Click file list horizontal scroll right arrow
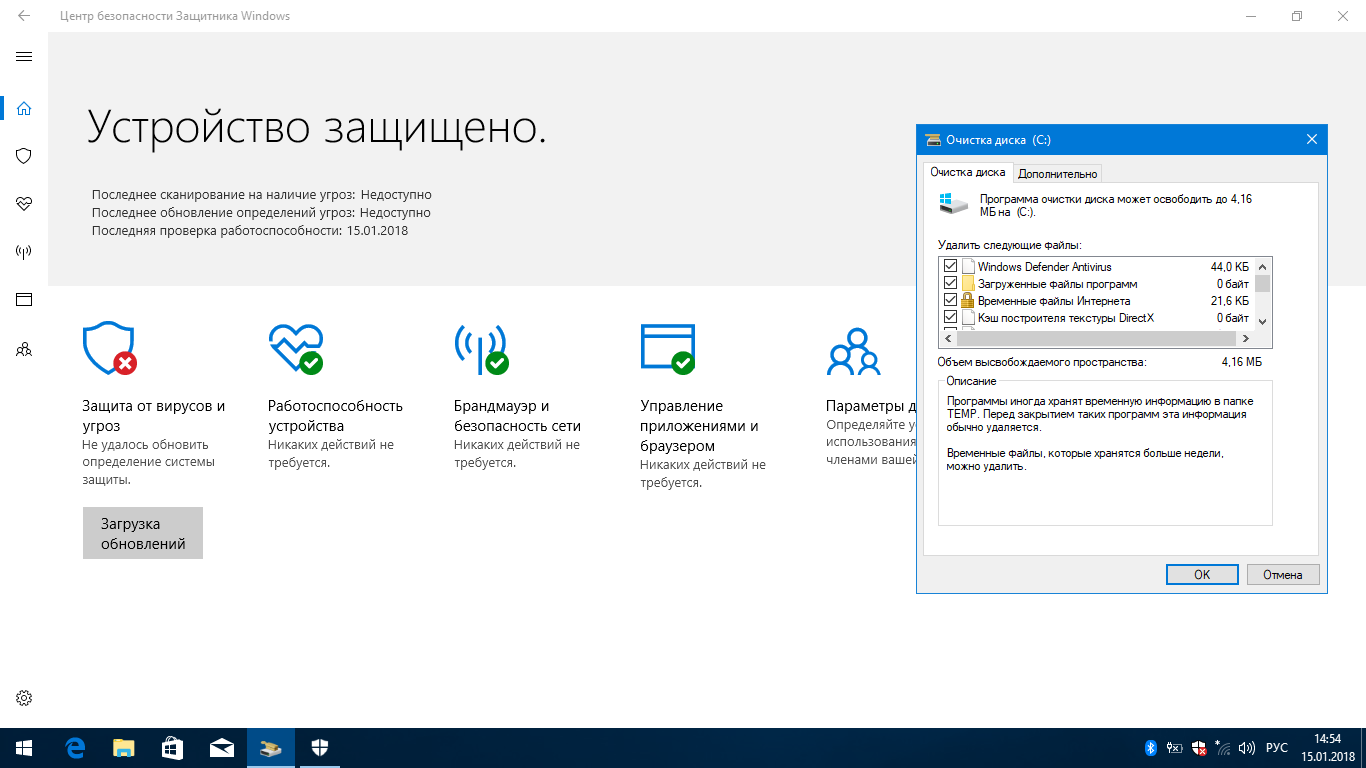This screenshot has width=1366, height=768. pos(1246,338)
